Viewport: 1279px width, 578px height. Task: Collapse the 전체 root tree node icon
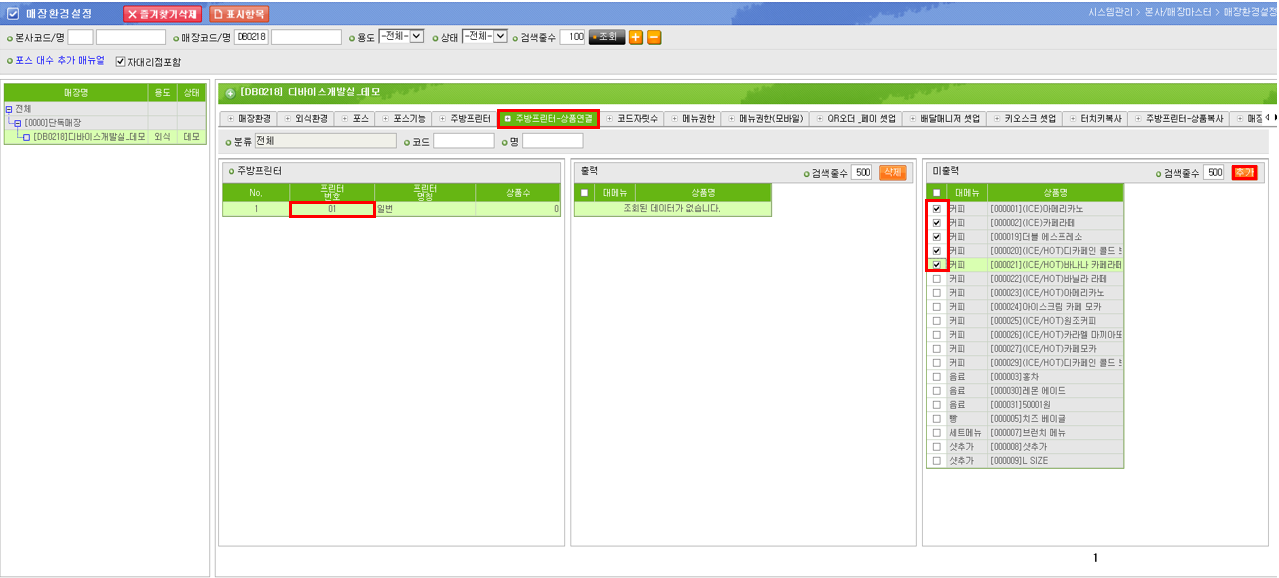coord(9,109)
